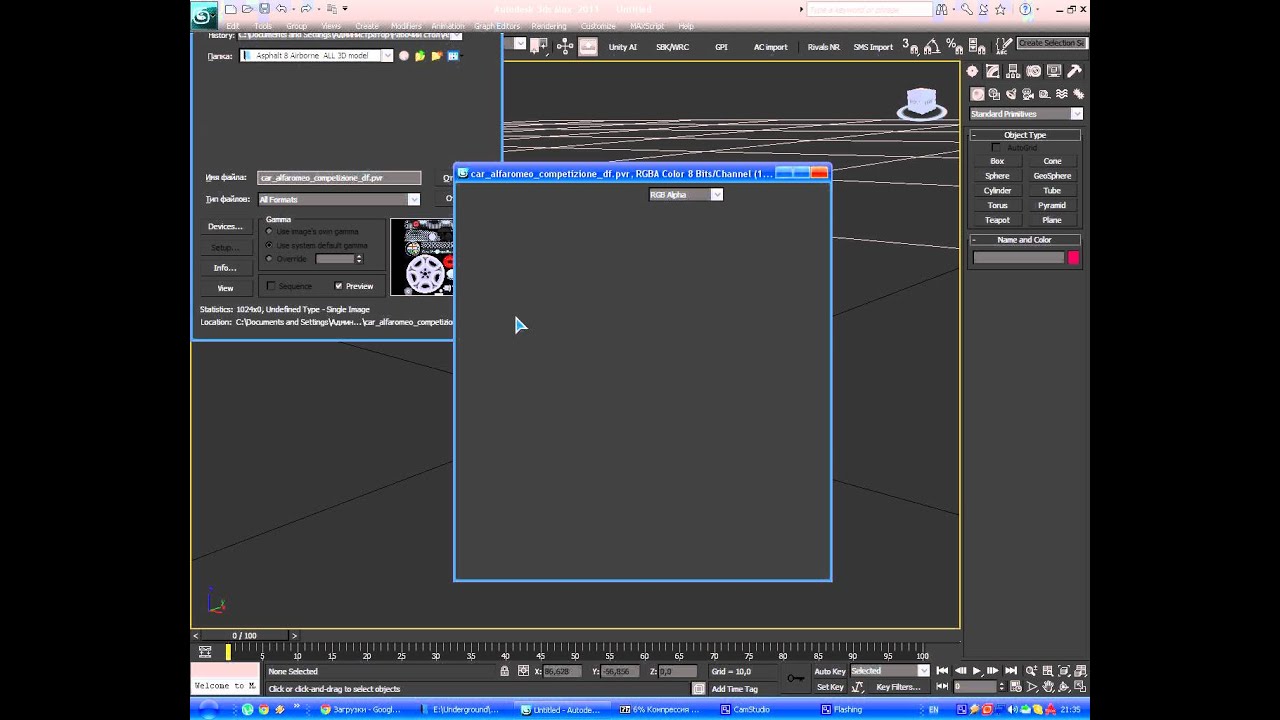Toggle the selection lock icon
Screen dimensions: 1280x720
[x=505, y=671]
